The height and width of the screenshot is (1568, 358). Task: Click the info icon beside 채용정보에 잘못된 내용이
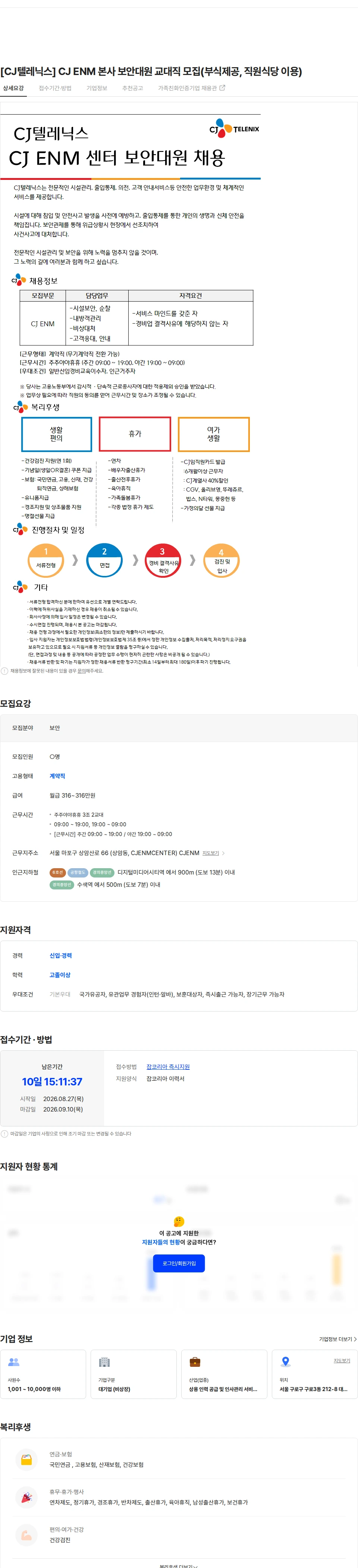[5, 671]
